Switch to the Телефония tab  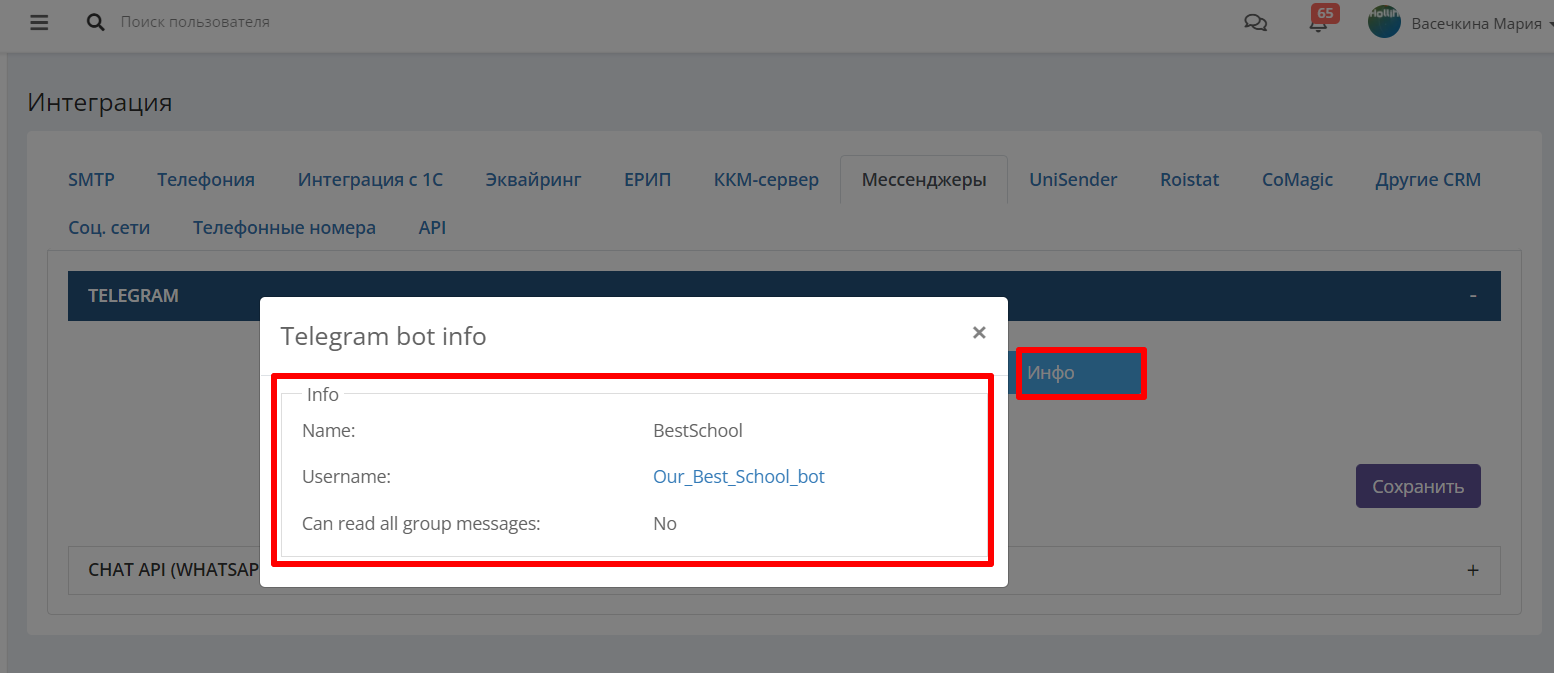click(206, 180)
